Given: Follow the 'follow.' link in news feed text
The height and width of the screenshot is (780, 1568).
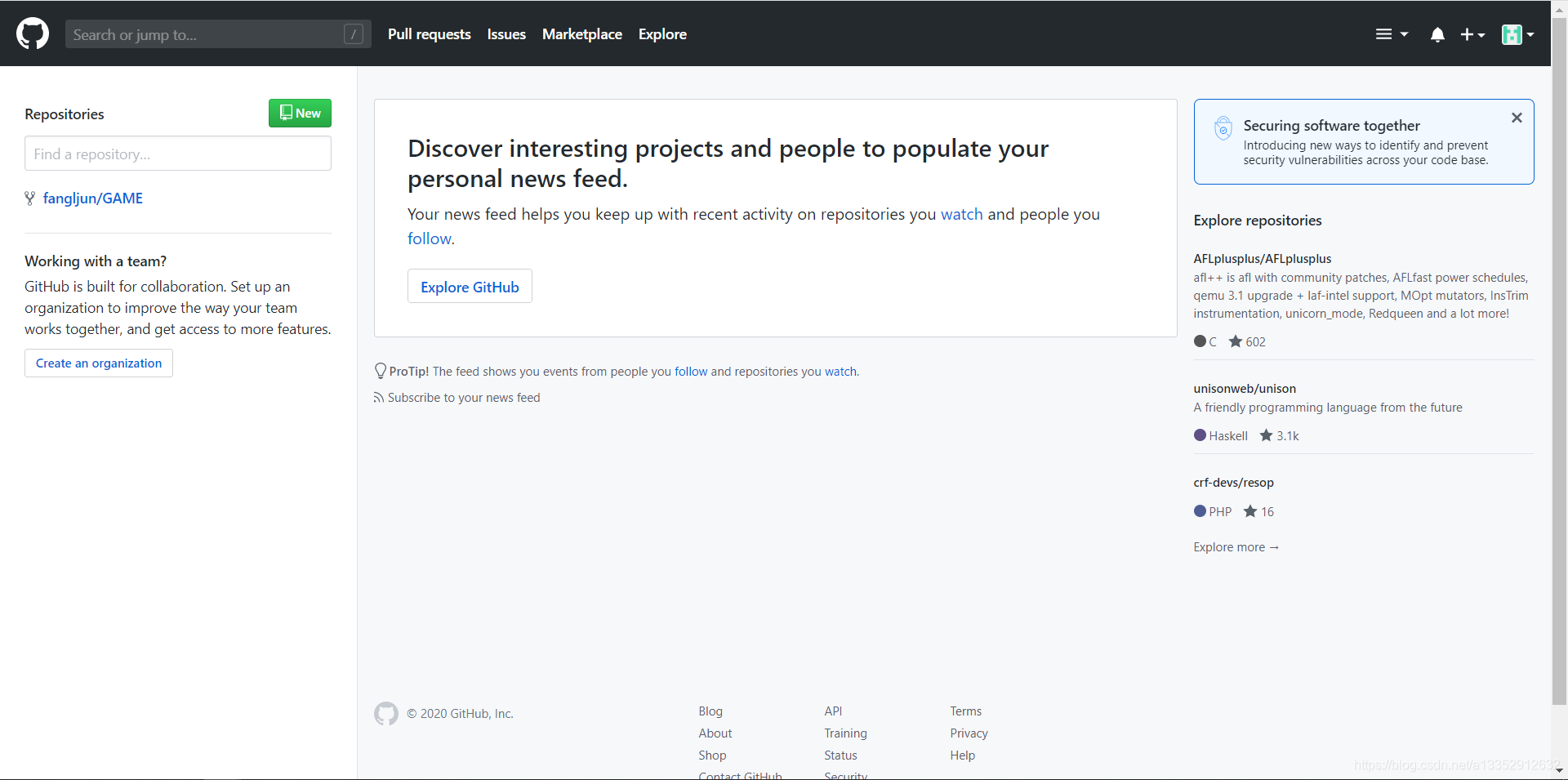Looking at the screenshot, I should point(430,238).
